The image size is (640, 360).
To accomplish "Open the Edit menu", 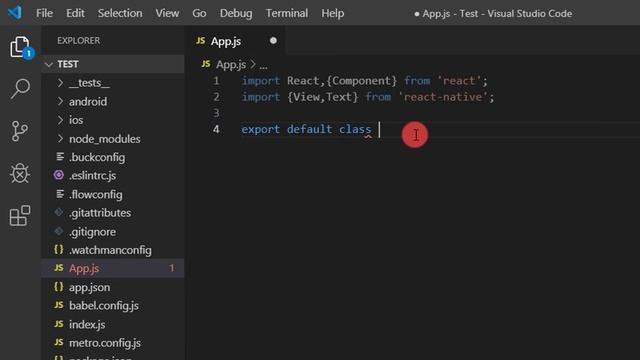I will tap(75, 13).
